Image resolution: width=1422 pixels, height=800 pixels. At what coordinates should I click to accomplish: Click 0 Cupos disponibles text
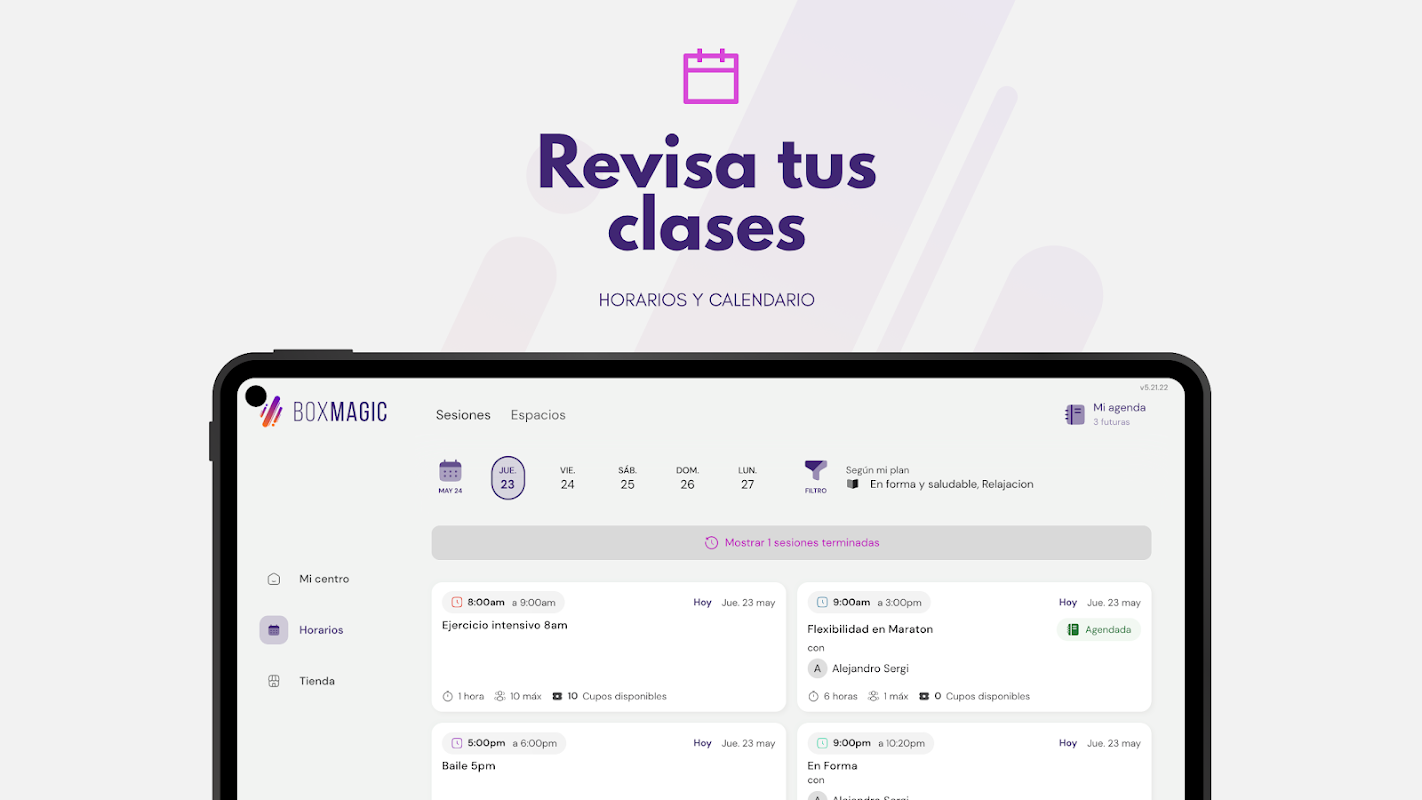pyautogui.click(x=982, y=696)
